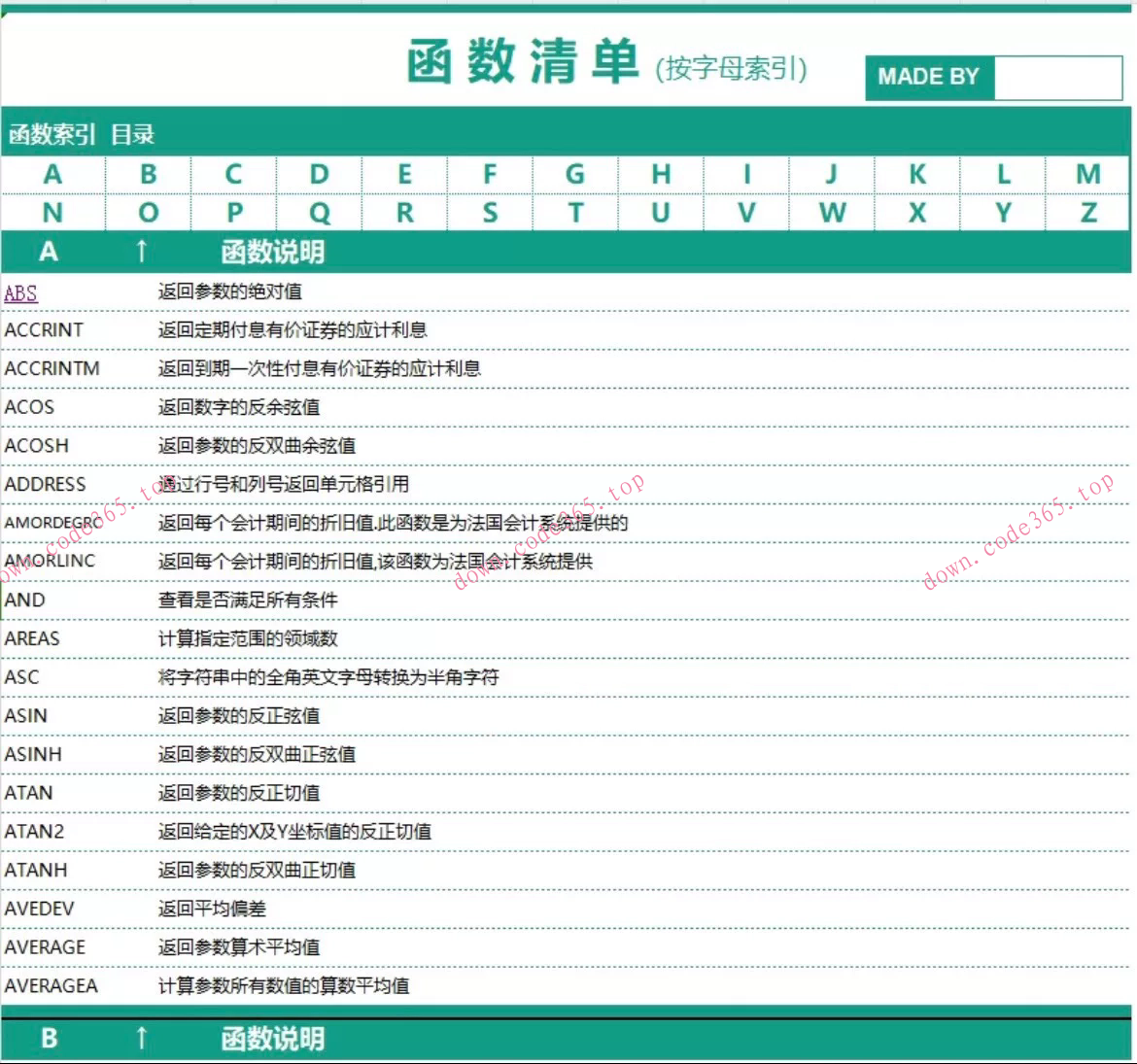The image size is (1137, 1064).
Task: Navigate to letter Z functions
Action: click(x=1087, y=213)
